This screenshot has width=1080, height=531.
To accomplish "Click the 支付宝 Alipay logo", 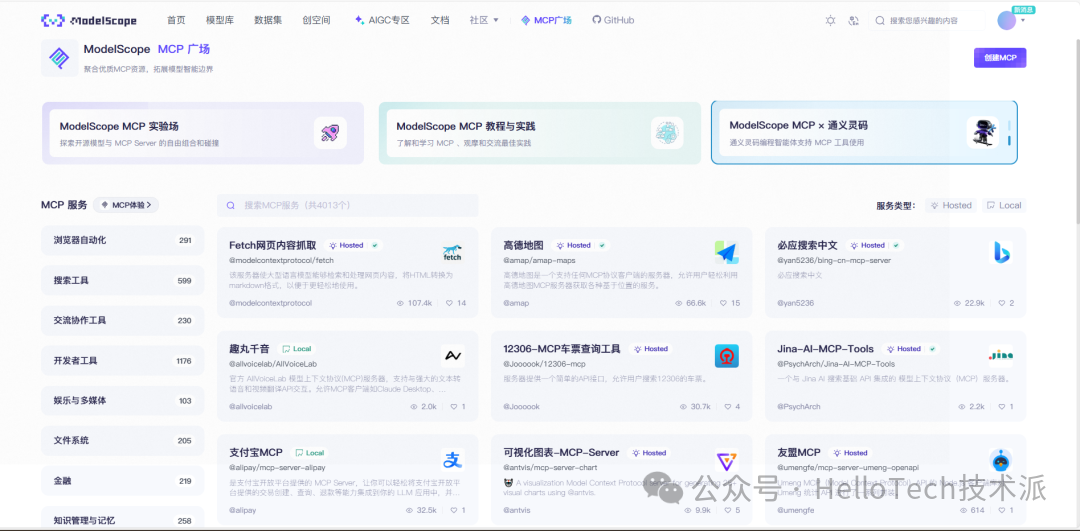I will tap(453, 459).
